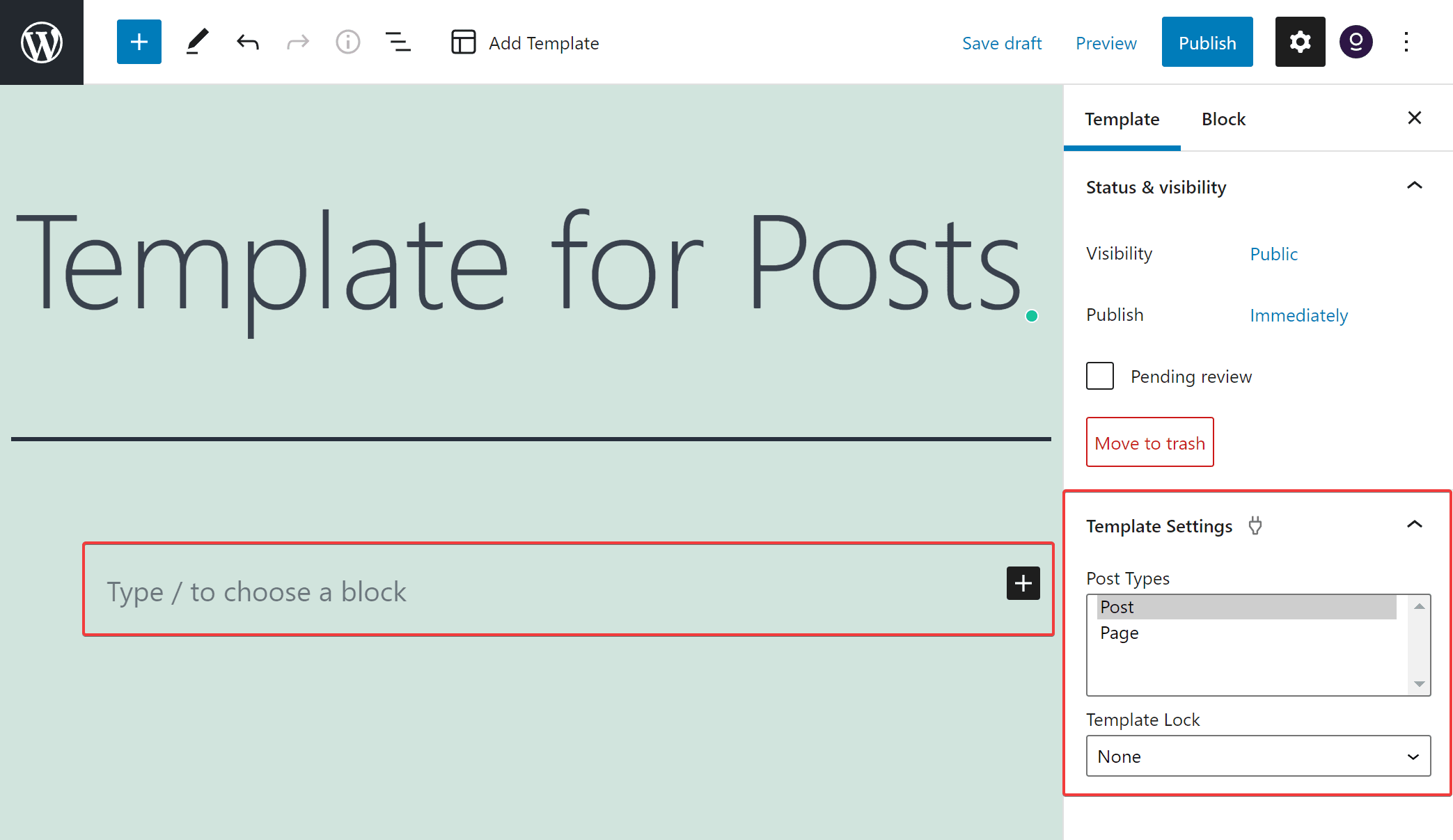Select the Tools mode pencil icon
The height and width of the screenshot is (840, 1453).
pos(197,42)
